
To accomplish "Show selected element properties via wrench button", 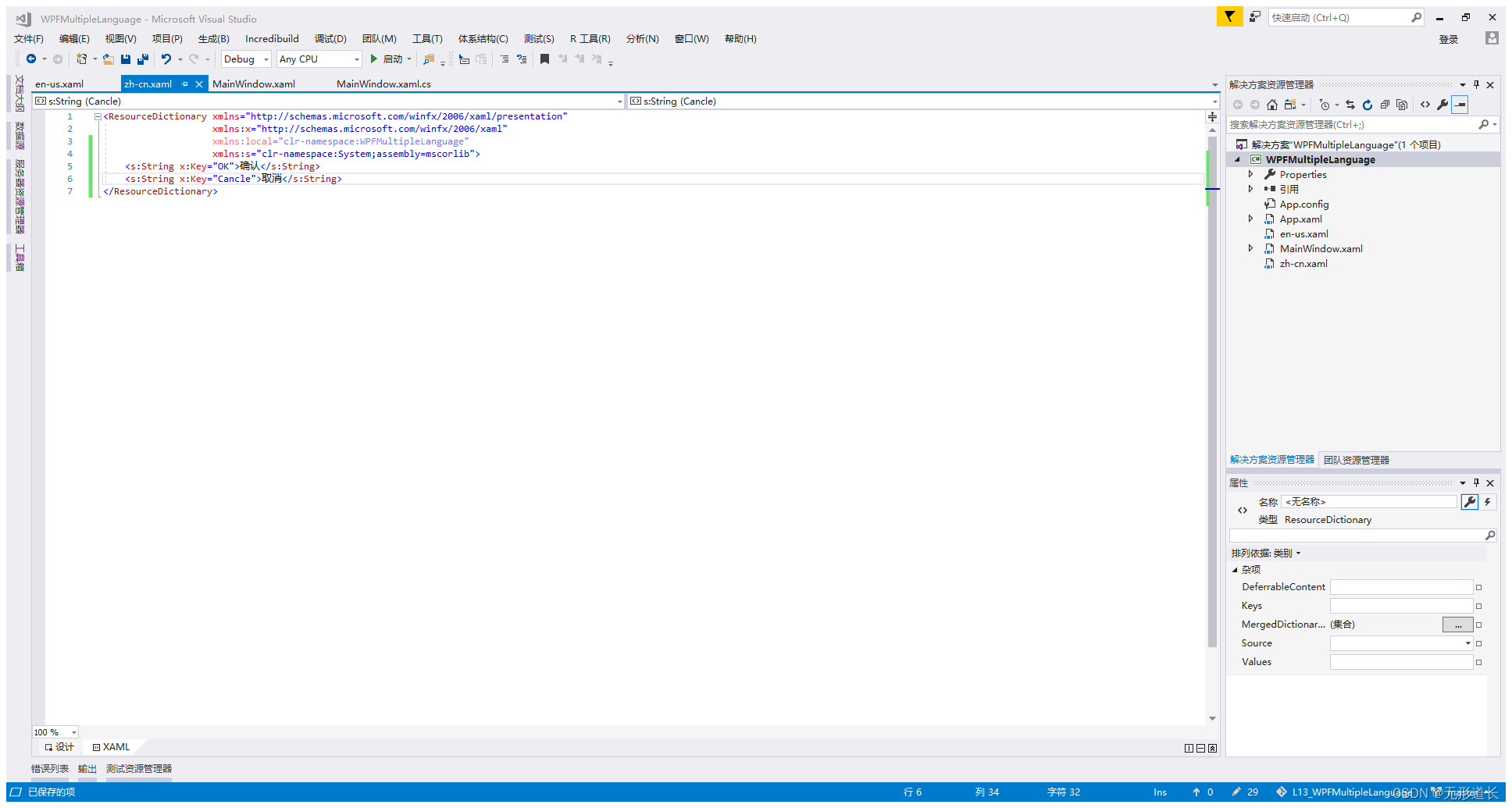I will click(1470, 502).
